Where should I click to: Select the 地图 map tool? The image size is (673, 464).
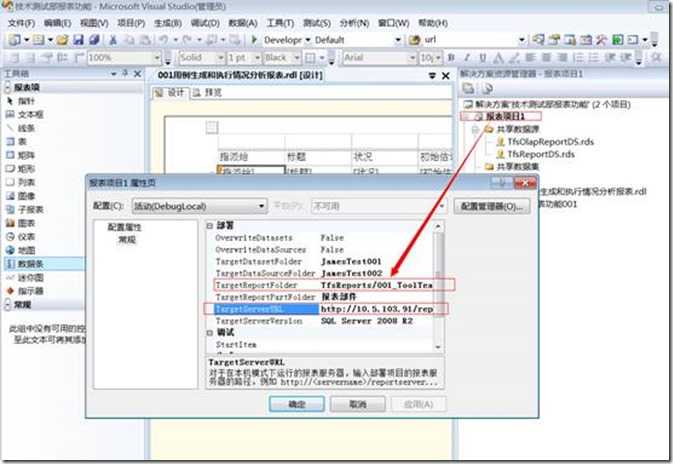(x=26, y=250)
